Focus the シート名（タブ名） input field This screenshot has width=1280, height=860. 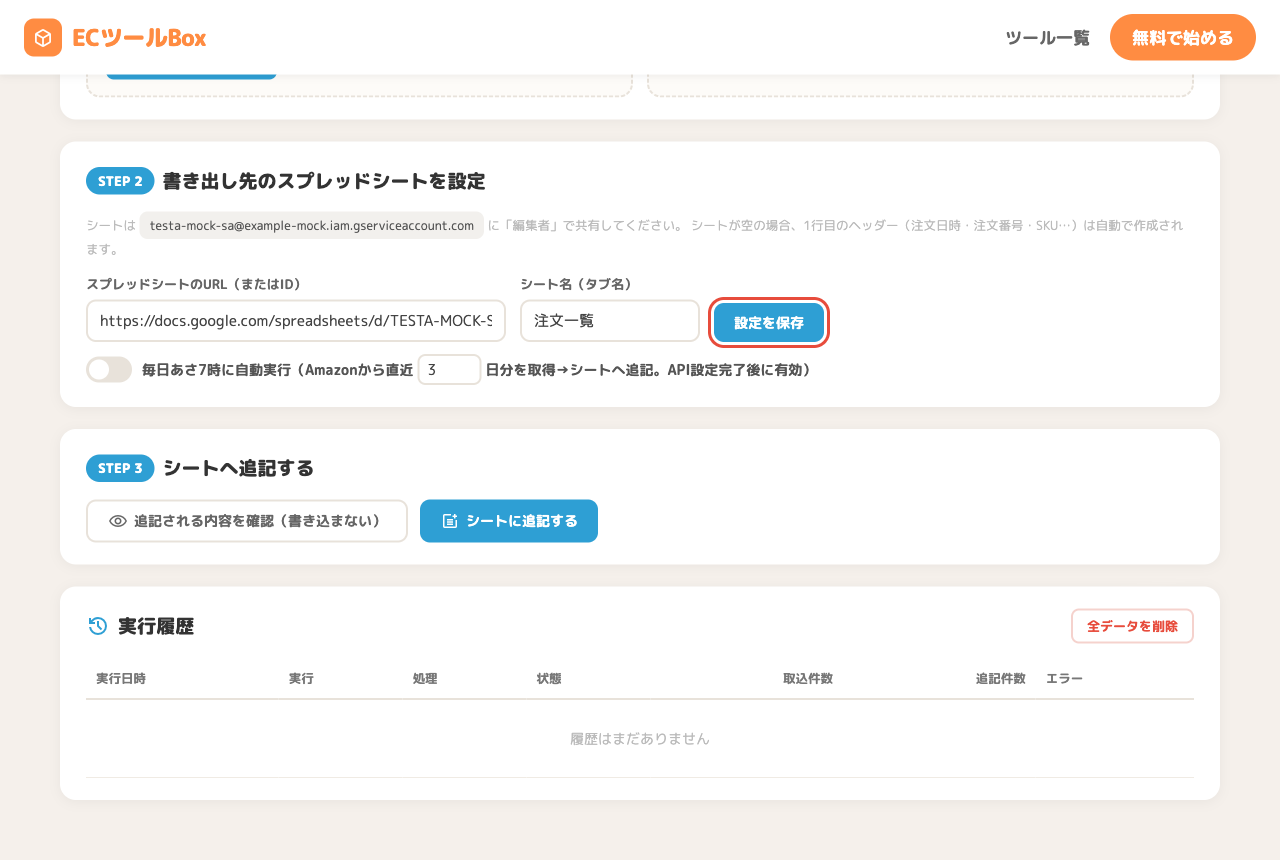point(610,321)
